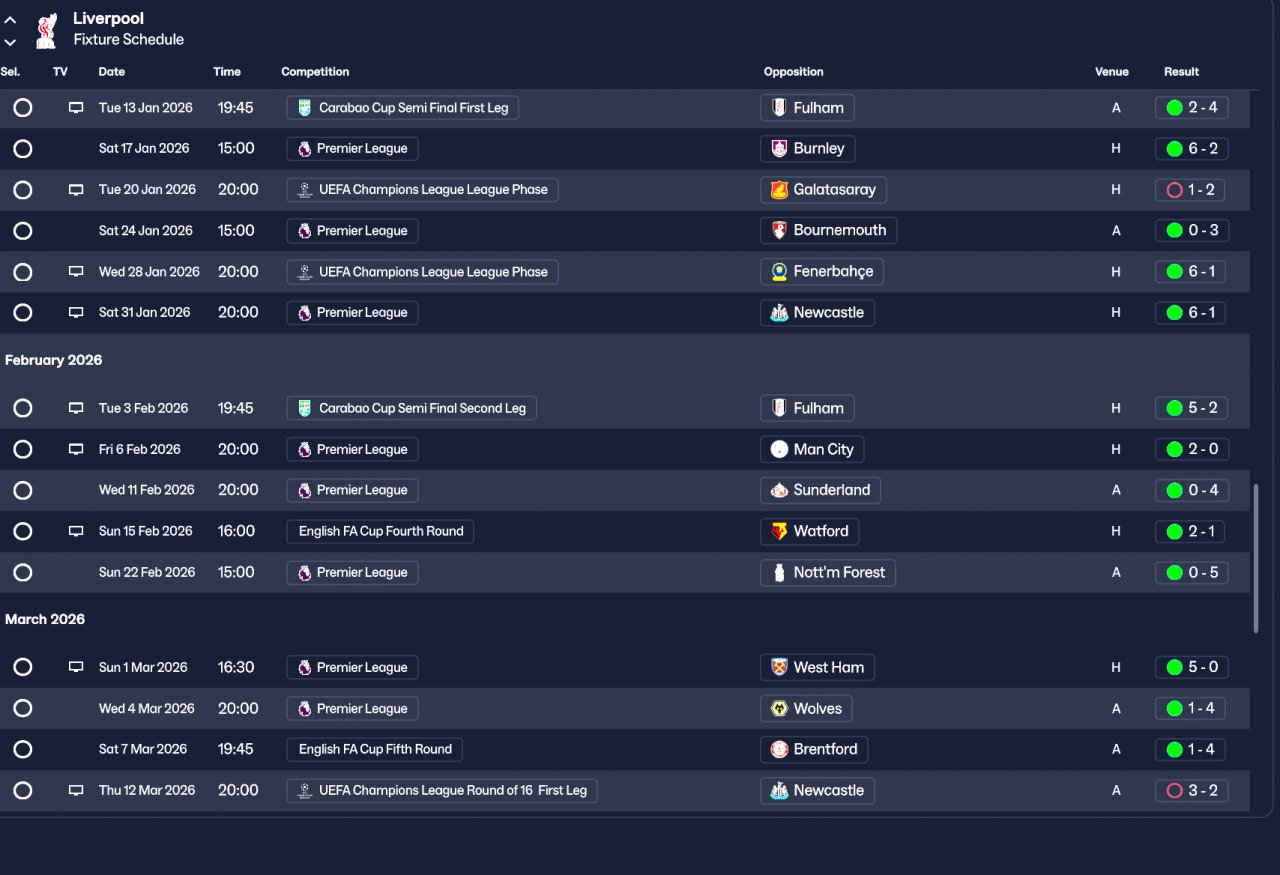Open Champions League League Phase on 28 Jan row
The width and height of the screenshot is (1280, 875).
pos(422,272)
